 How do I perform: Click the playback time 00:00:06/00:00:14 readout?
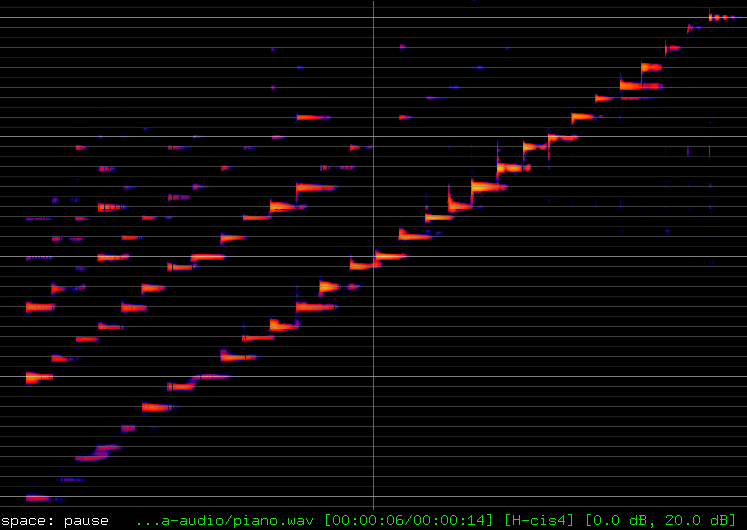click(409, 521)
